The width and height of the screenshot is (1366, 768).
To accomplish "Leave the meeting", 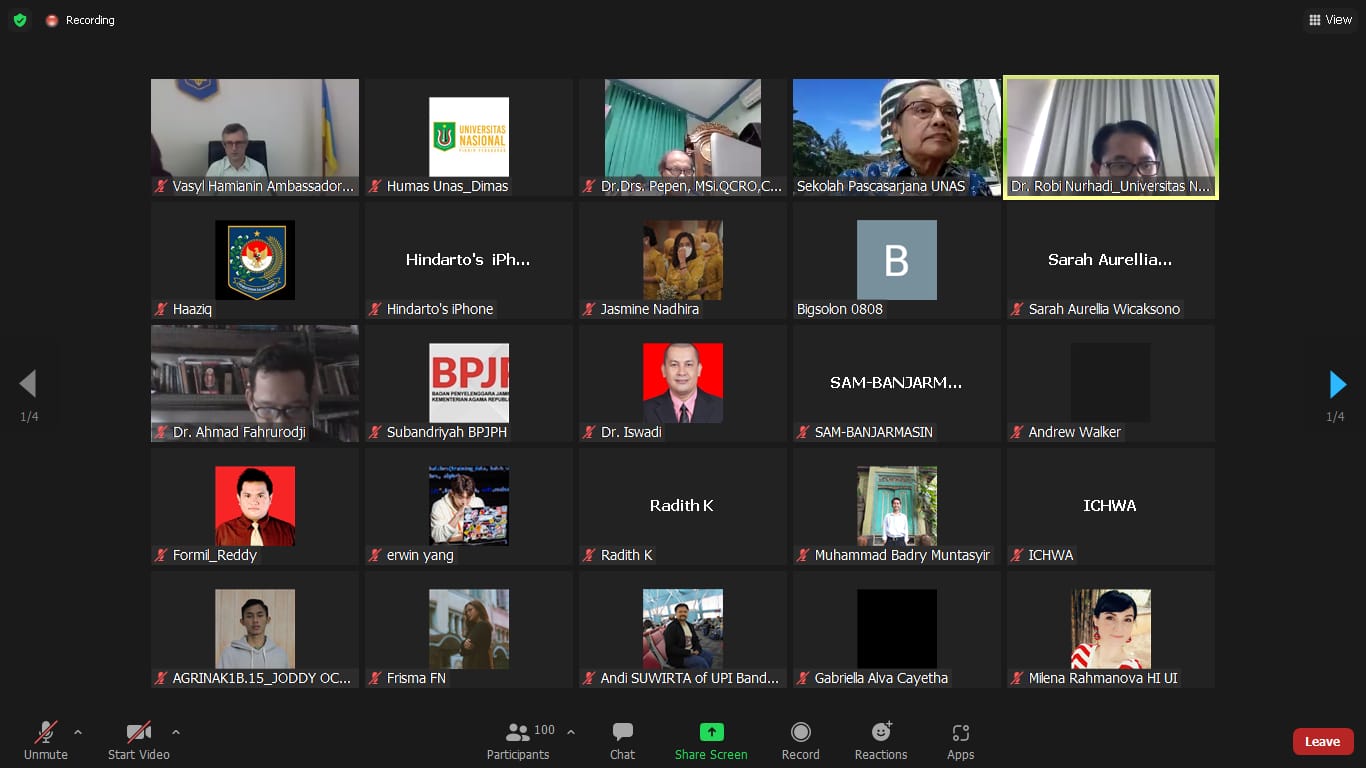I will click(1322, 741).
